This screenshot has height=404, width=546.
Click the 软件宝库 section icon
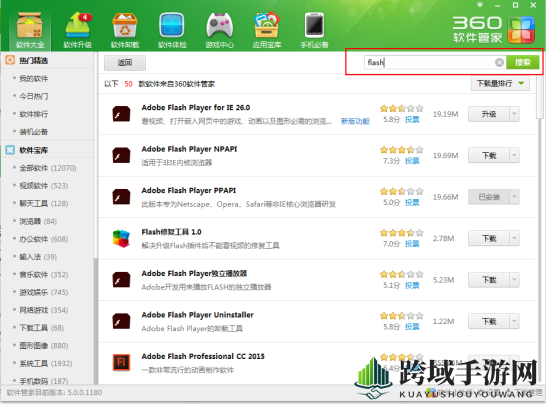coord(10,150)
